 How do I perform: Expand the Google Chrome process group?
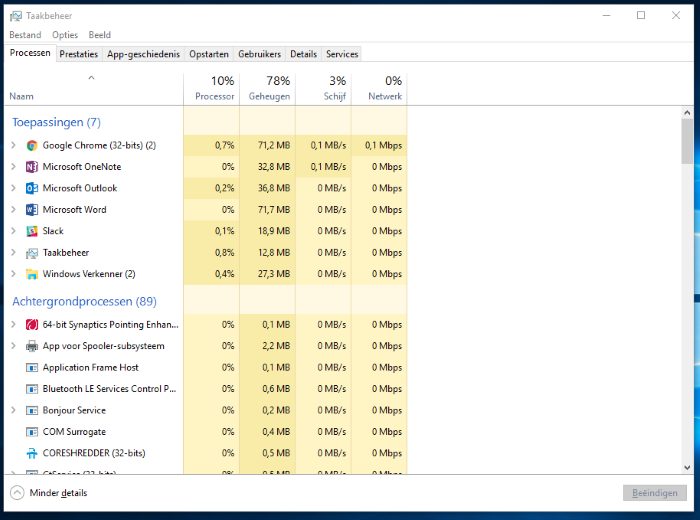[x=13, y=145]
